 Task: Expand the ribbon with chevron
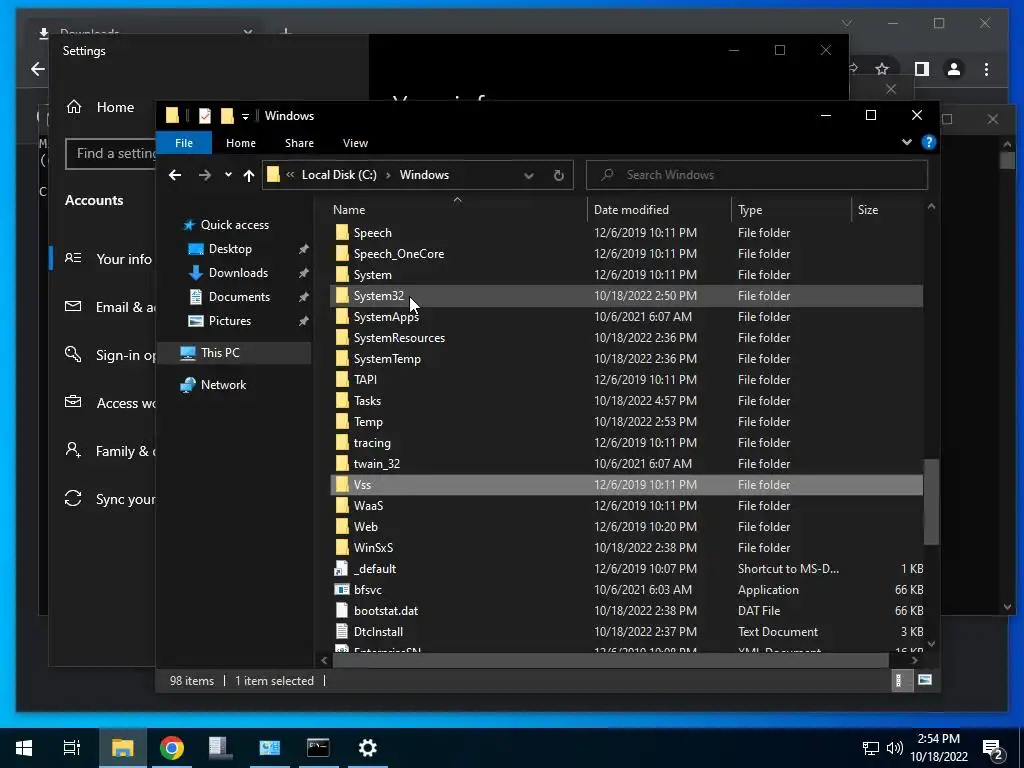tap(906, 142)
